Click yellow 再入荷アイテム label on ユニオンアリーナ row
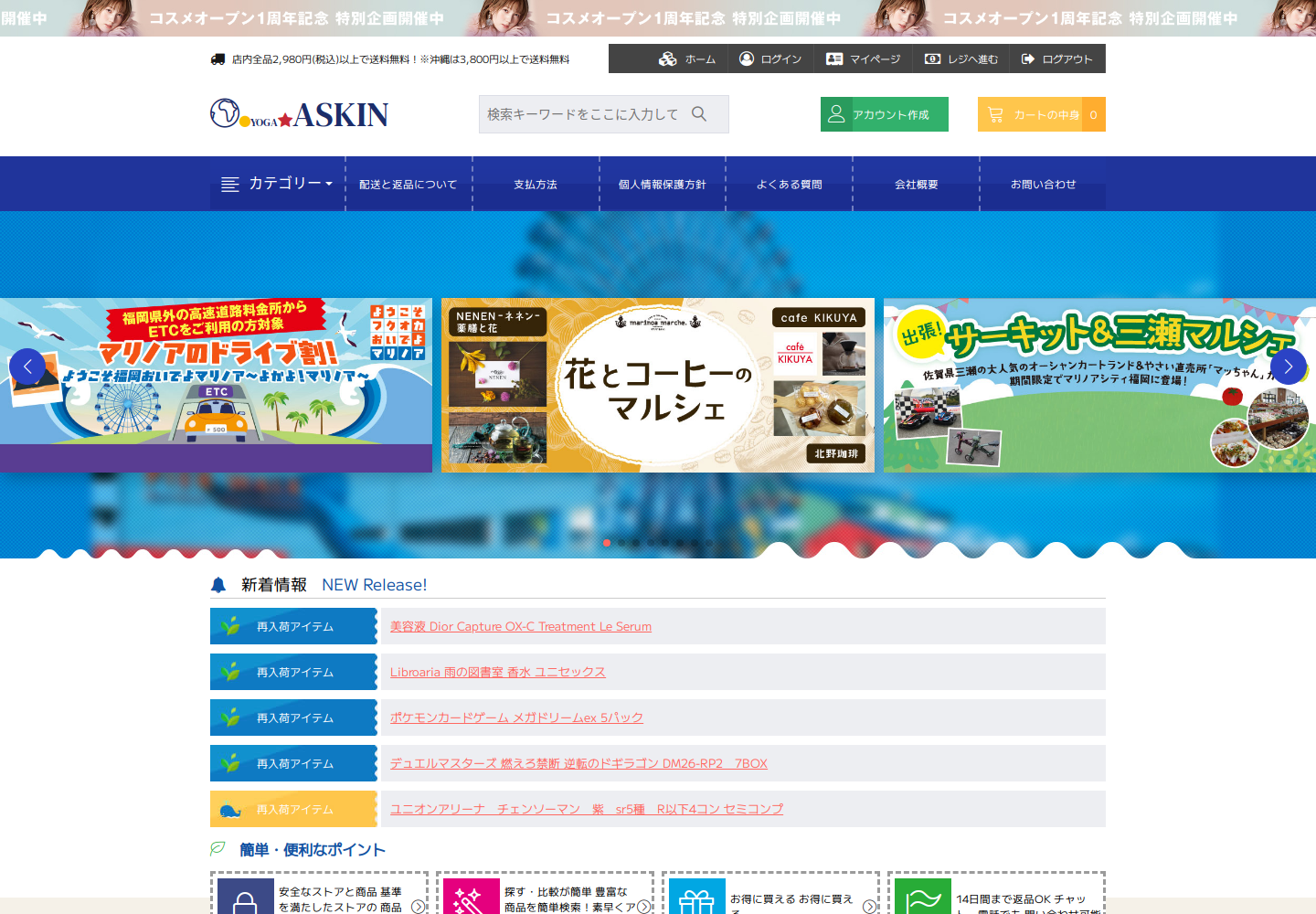Screen dimensions: 1316x914 click(295, 810)
